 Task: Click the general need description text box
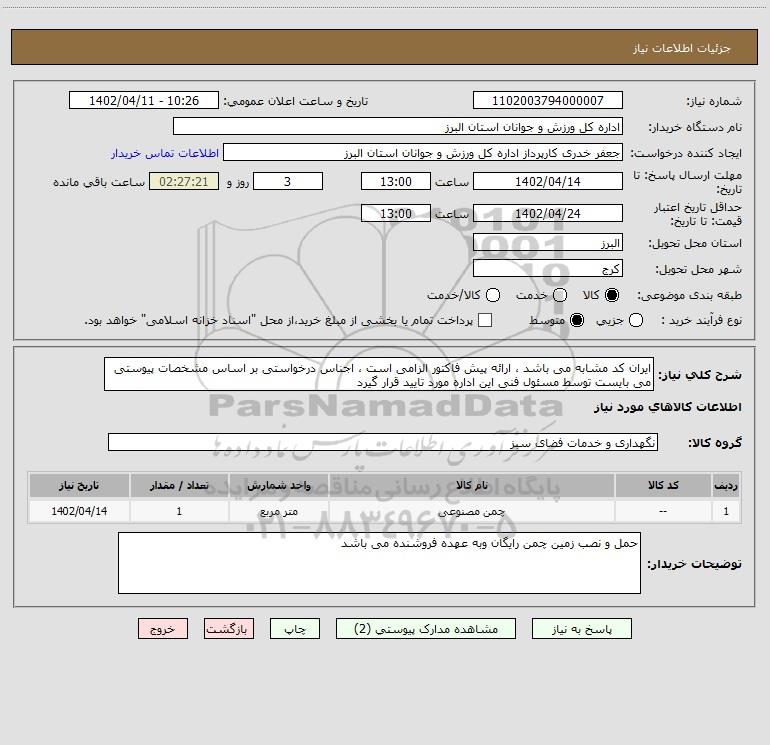click(x=379, y=374)
